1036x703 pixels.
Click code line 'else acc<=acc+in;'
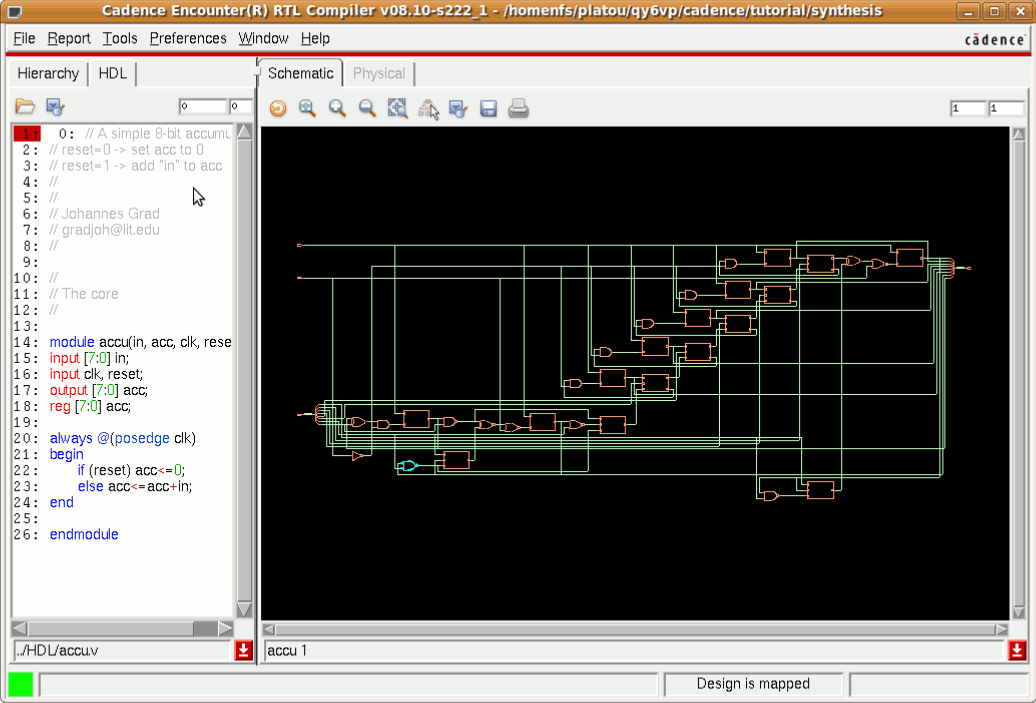tap(135, 486)
